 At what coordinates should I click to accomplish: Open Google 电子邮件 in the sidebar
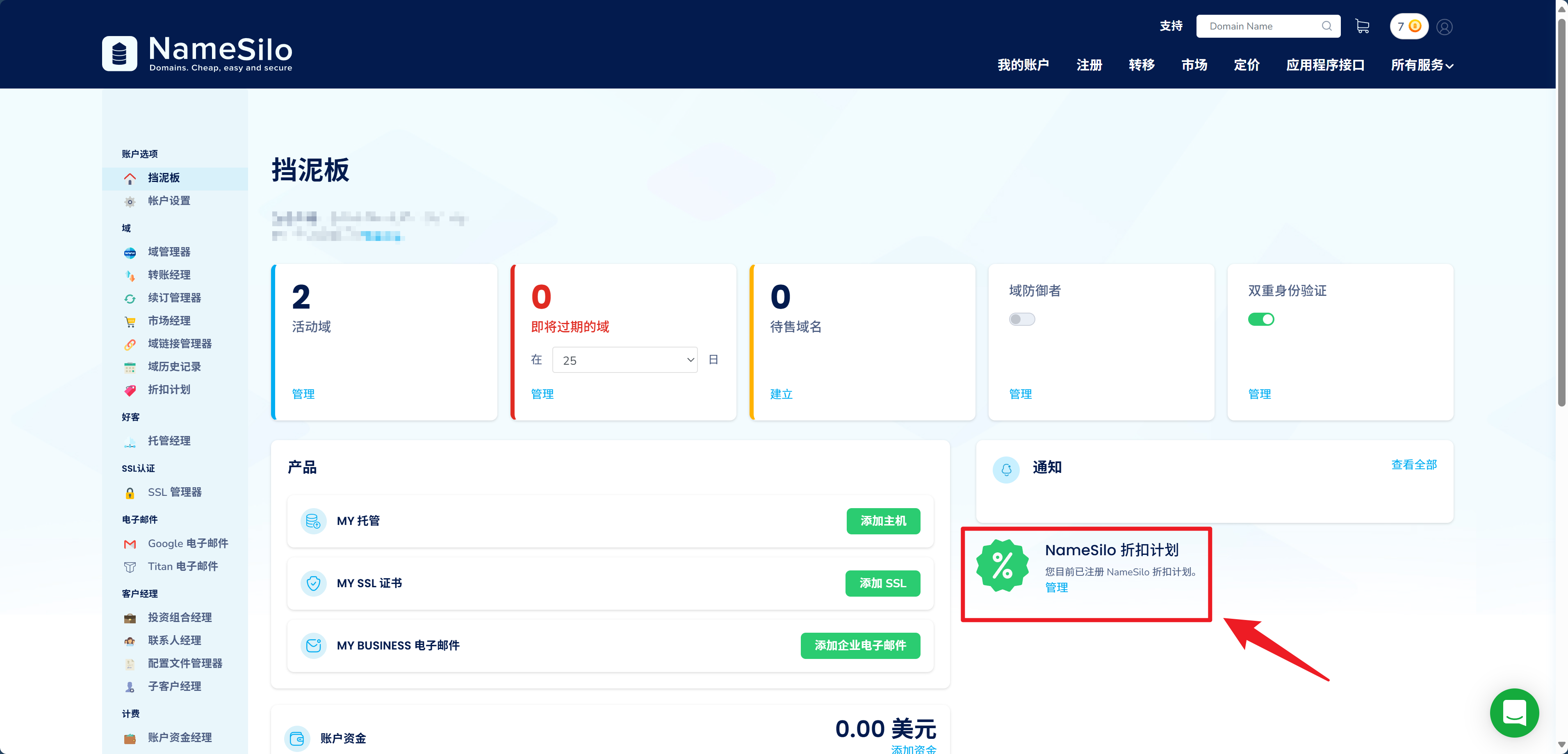[188, 543]
